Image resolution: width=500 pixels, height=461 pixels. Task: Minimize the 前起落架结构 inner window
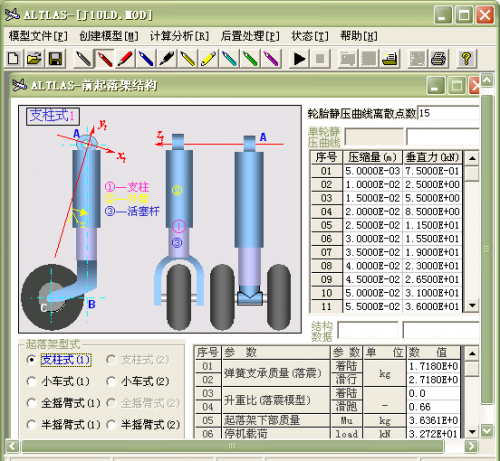tap(435, 86)
